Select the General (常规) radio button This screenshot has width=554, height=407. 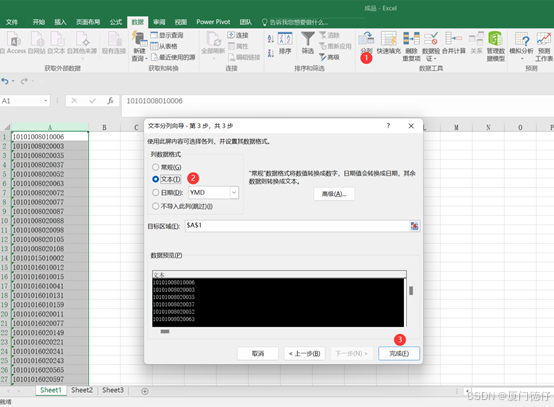155,167
